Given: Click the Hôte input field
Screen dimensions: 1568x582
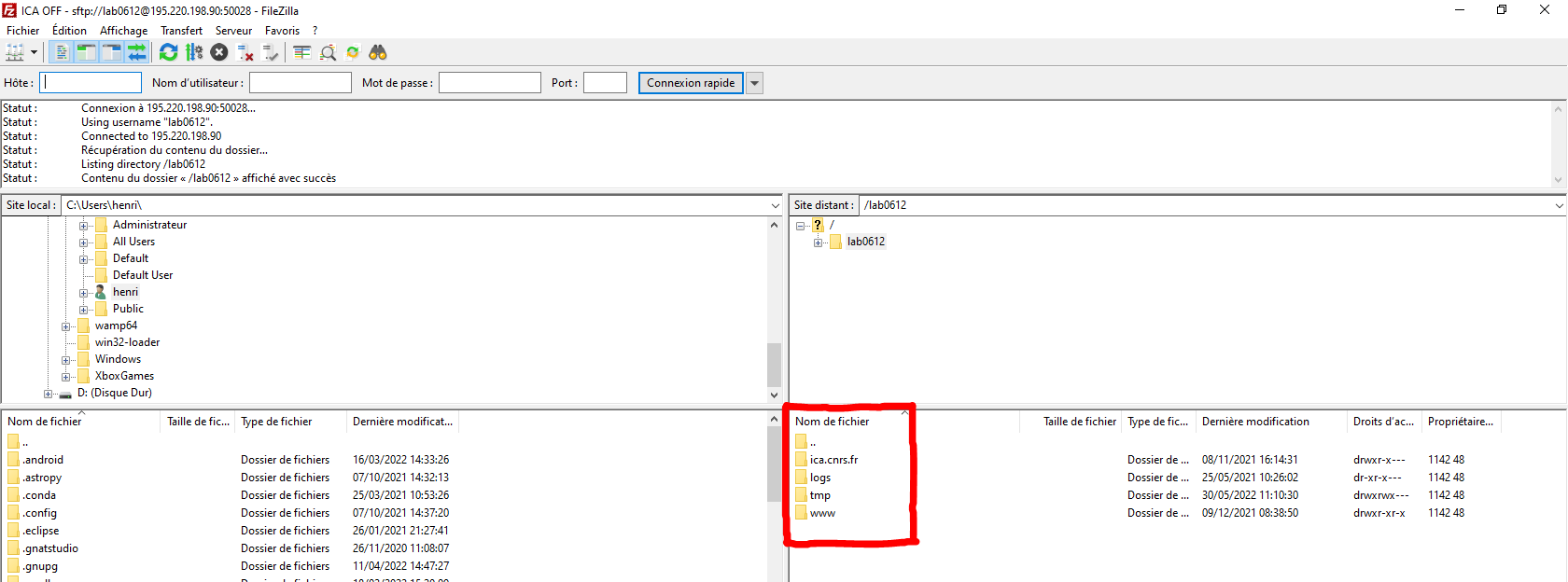Looking at the screenshot, I should click(x=91, y=83).
